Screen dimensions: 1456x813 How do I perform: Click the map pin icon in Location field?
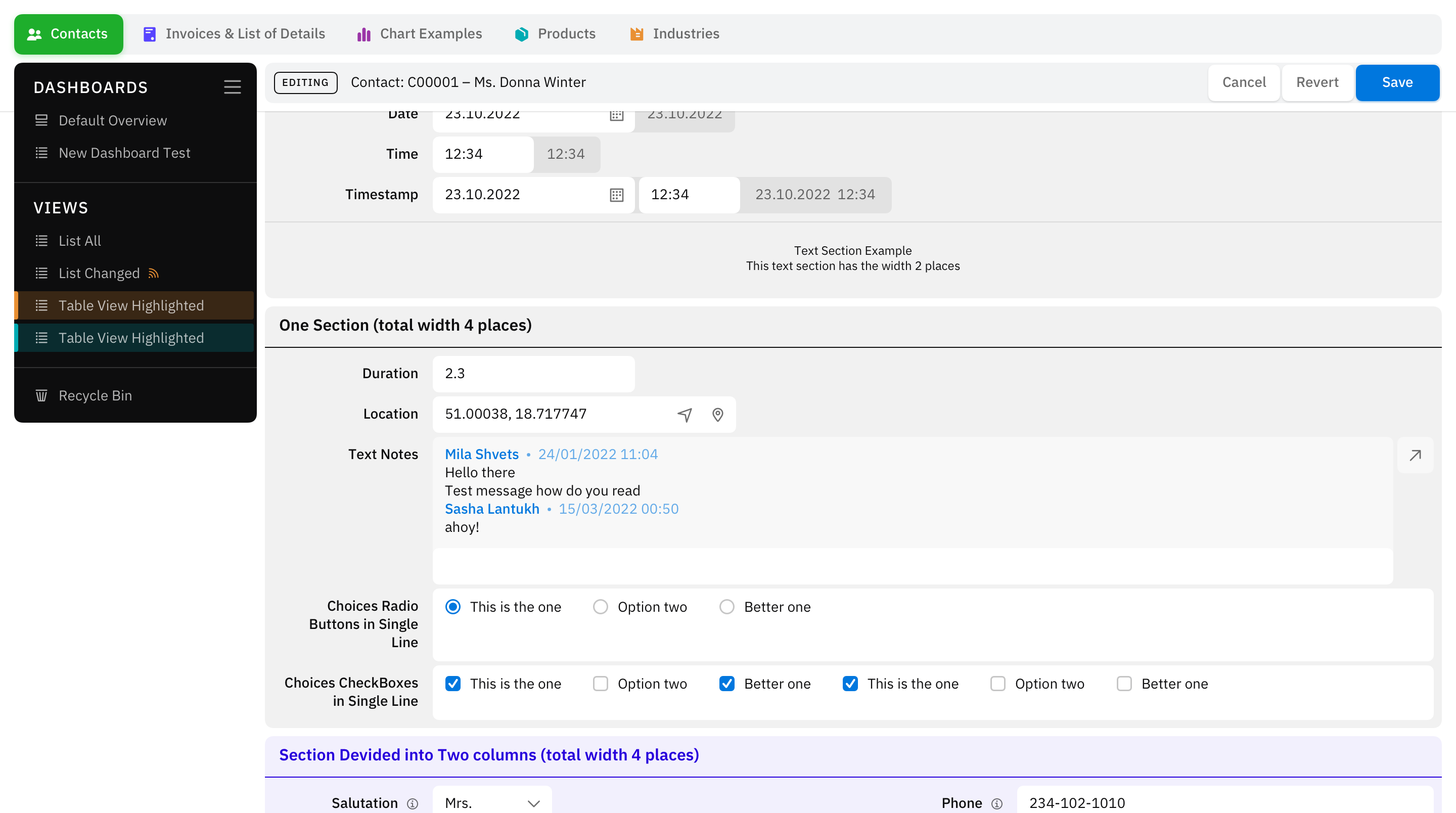pos(717,415)
